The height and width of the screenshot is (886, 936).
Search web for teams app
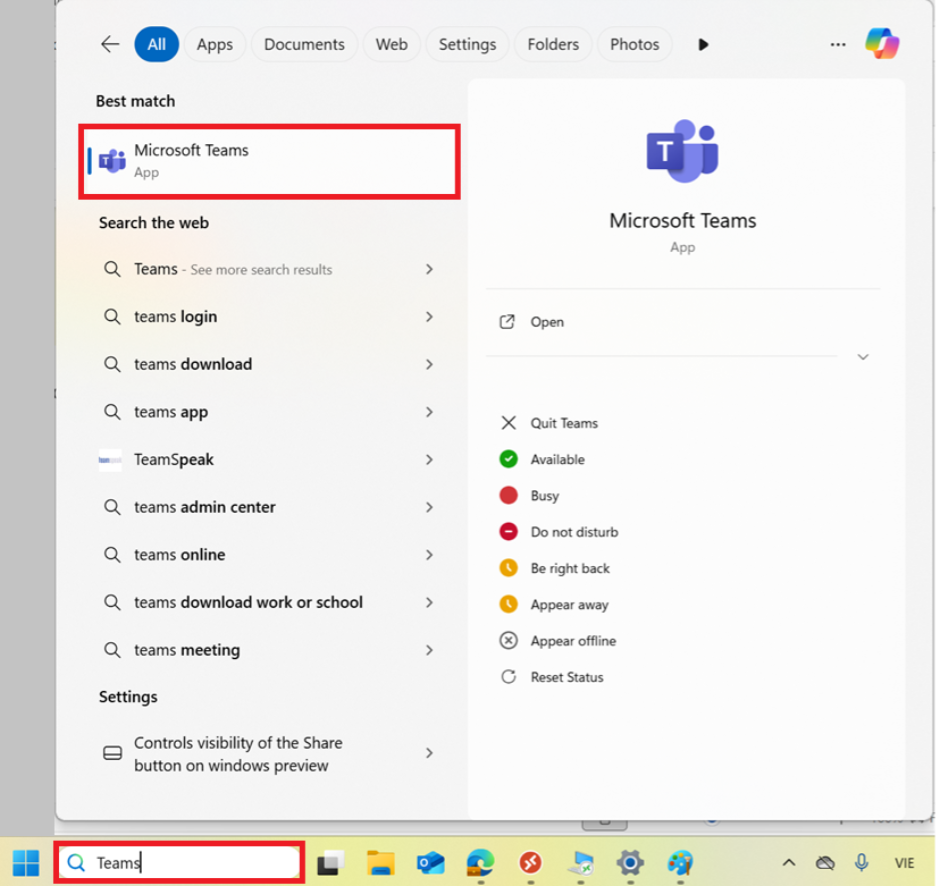click(x=171, y=412)
